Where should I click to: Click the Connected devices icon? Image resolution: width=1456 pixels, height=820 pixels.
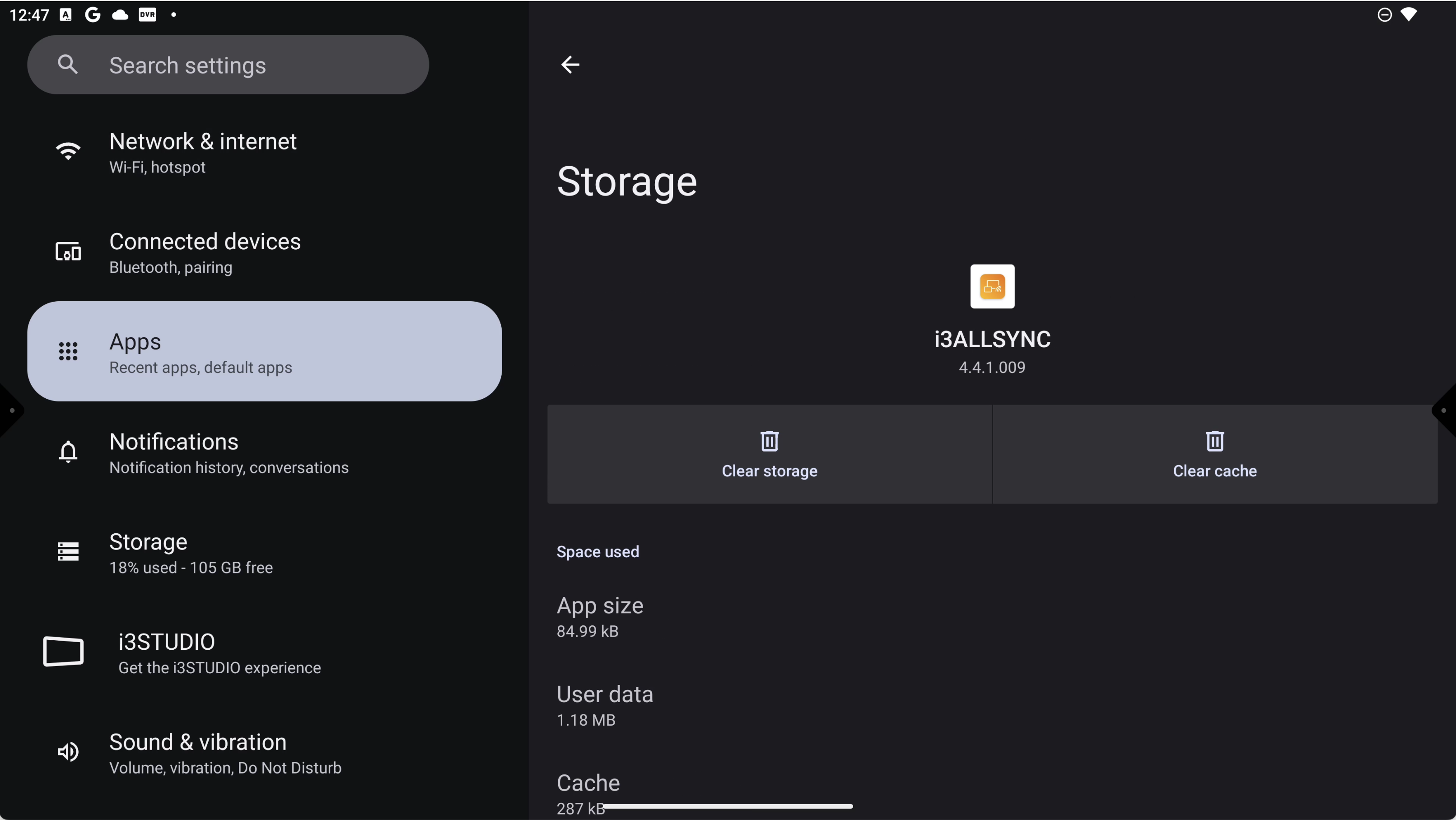pos(68,252)
